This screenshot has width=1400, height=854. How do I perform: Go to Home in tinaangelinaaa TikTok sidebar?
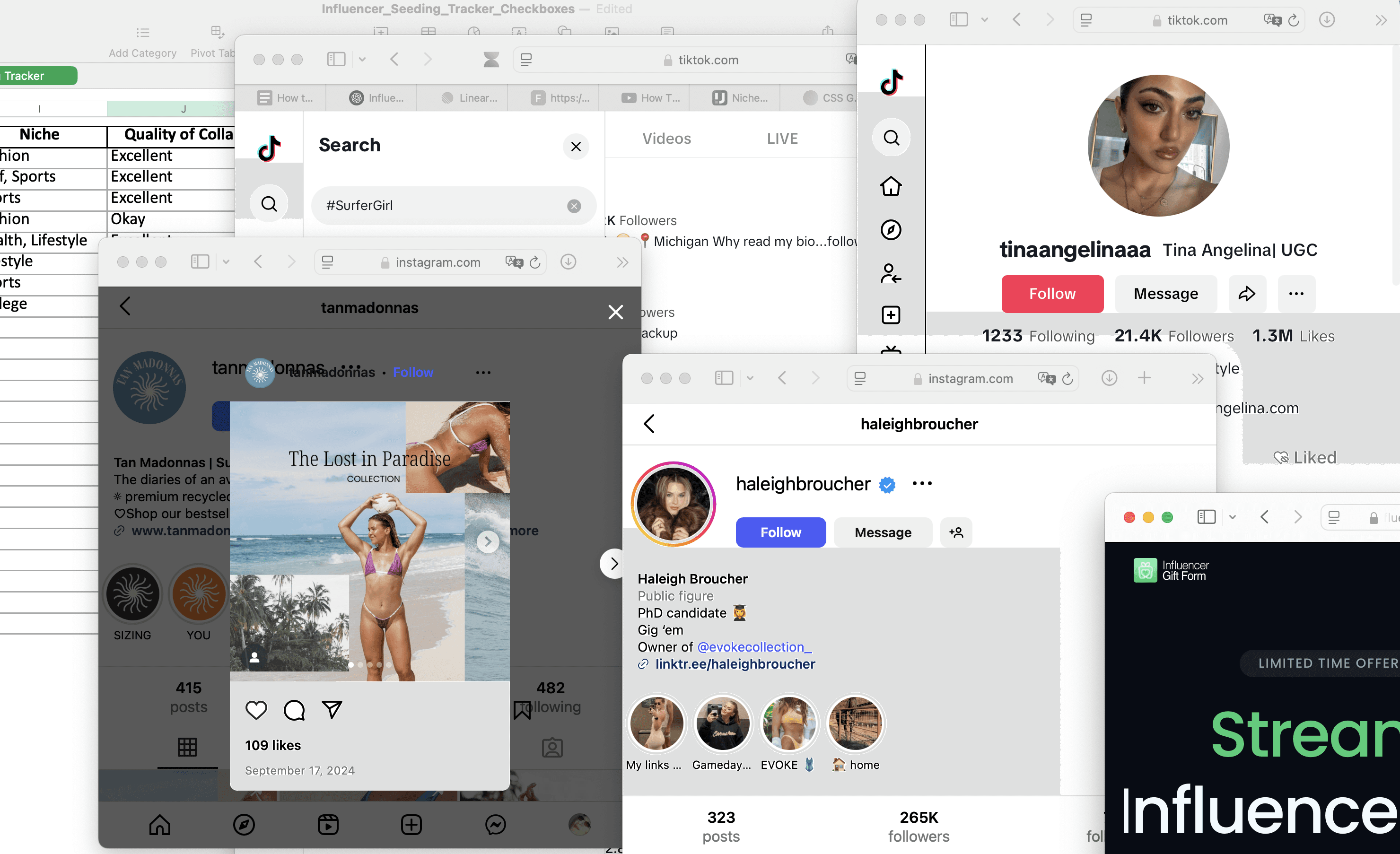tap(891, 186)
